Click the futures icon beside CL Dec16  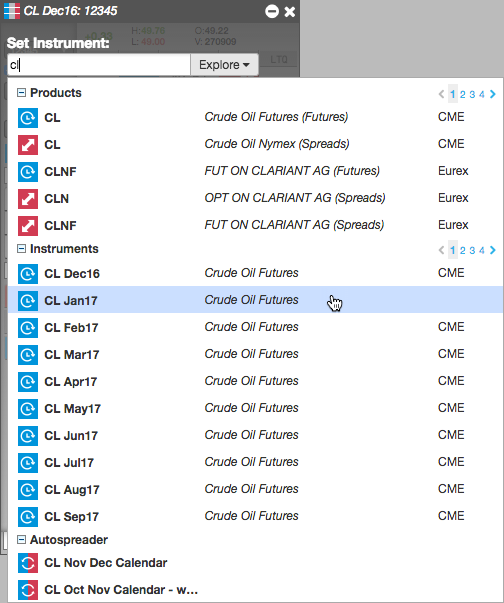pyautogui.click(x=28, y=273)
